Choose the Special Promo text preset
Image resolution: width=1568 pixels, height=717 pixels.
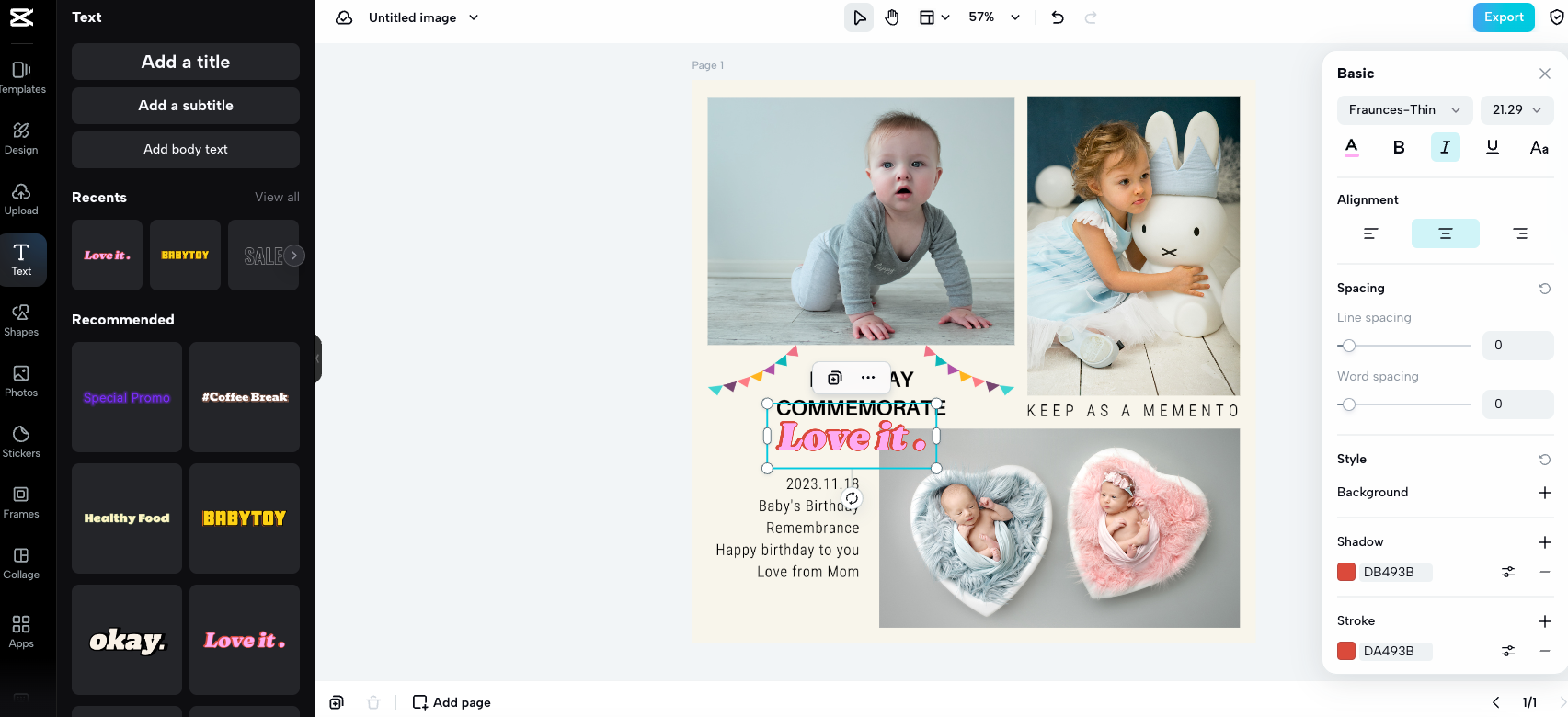click(127, 397)
